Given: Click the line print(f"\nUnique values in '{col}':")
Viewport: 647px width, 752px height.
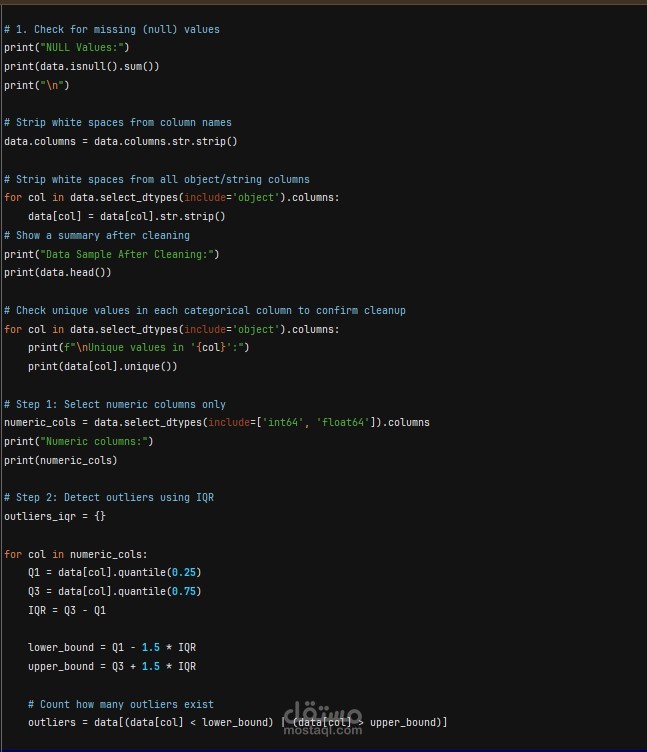Looking at the screenshot, I should point(139,347).
